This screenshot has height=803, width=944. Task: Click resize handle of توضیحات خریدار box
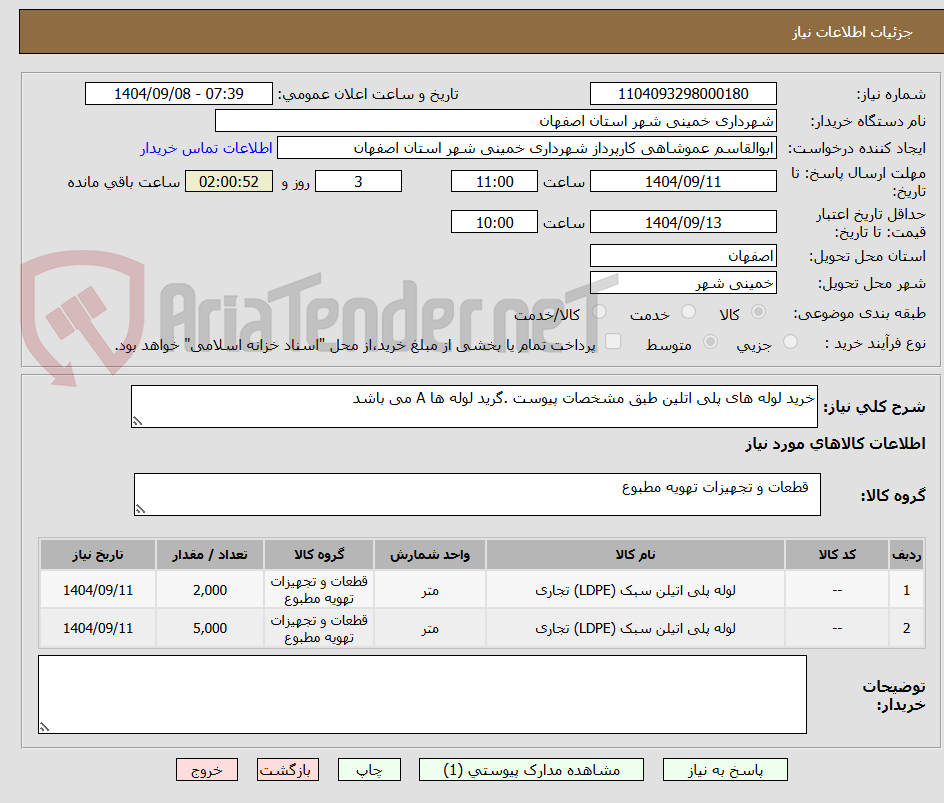(x=45, y=727)
